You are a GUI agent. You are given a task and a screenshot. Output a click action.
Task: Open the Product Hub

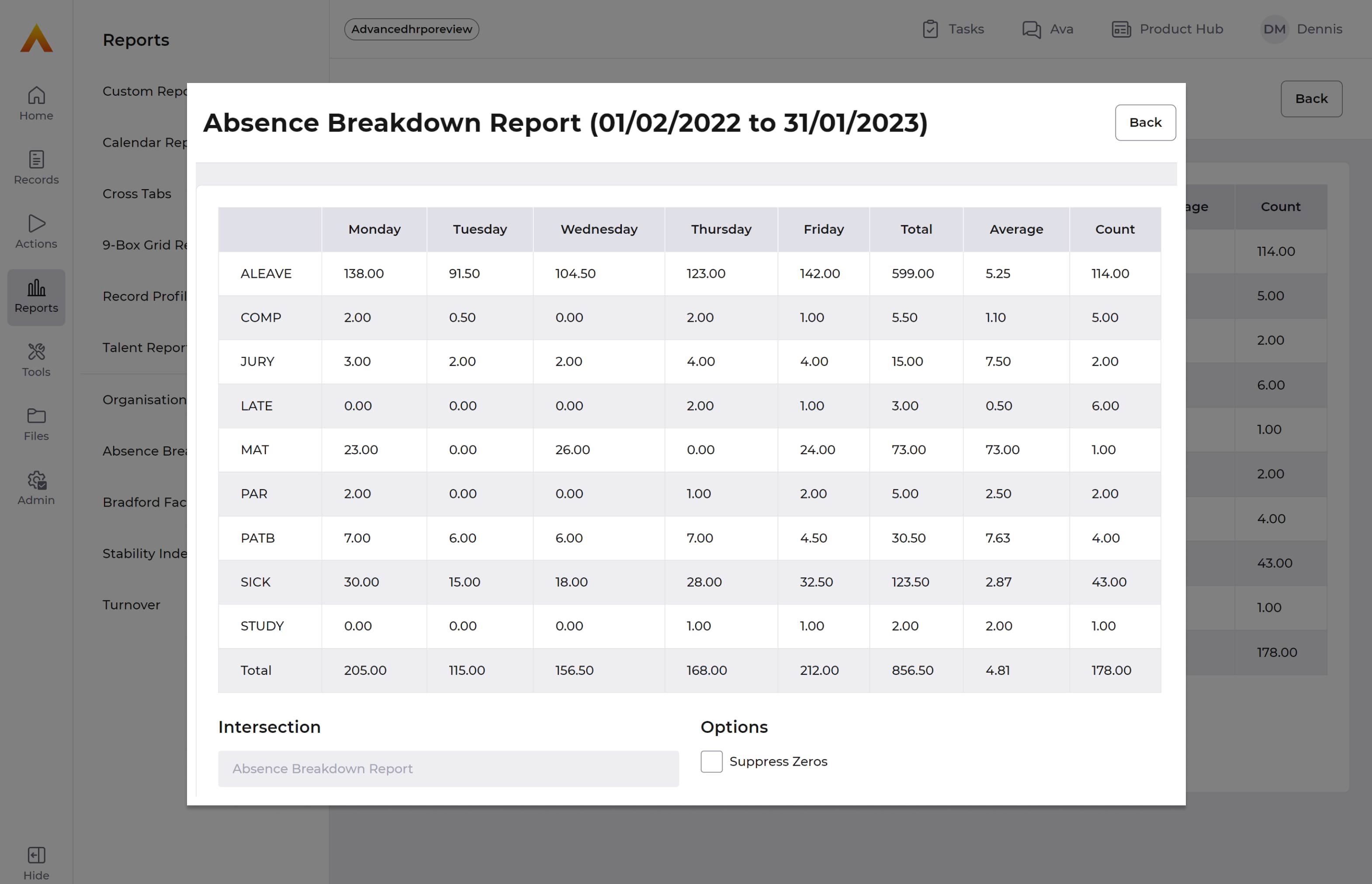pyautogui.click(x=1167, y=29)
